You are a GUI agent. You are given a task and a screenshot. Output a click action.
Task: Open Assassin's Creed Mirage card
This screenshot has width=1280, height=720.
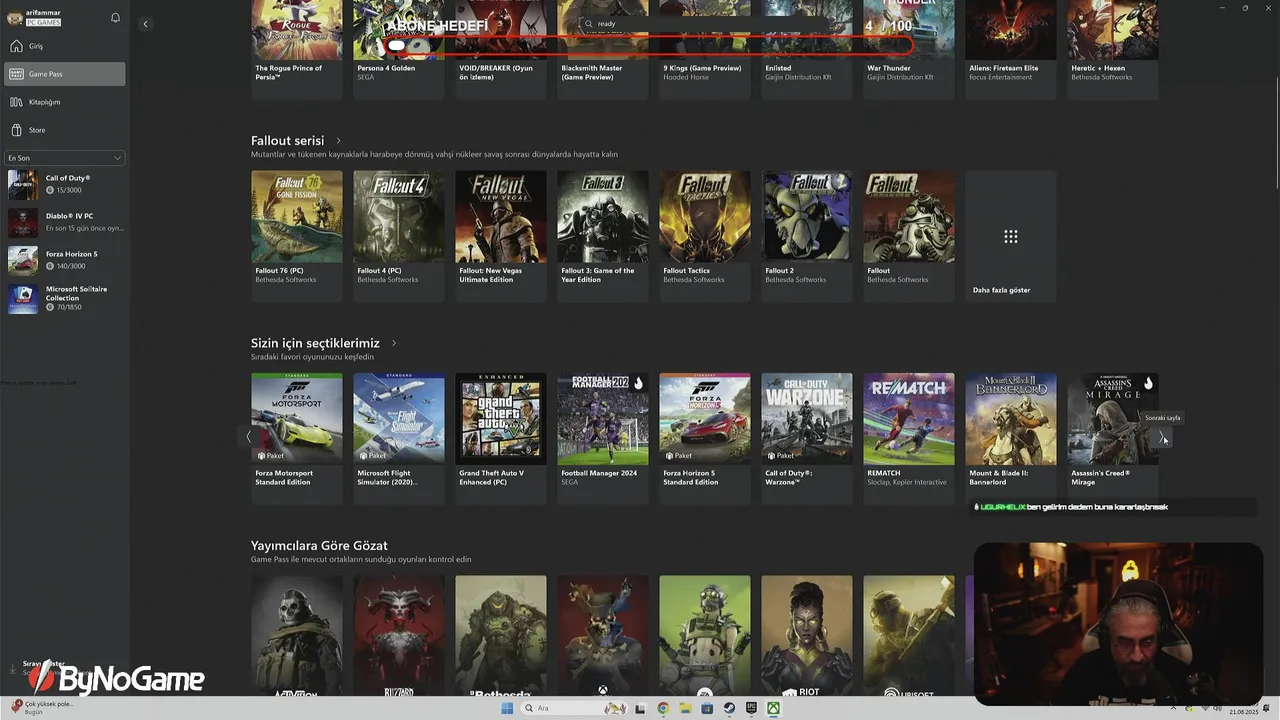click(x=1112, y=438)
